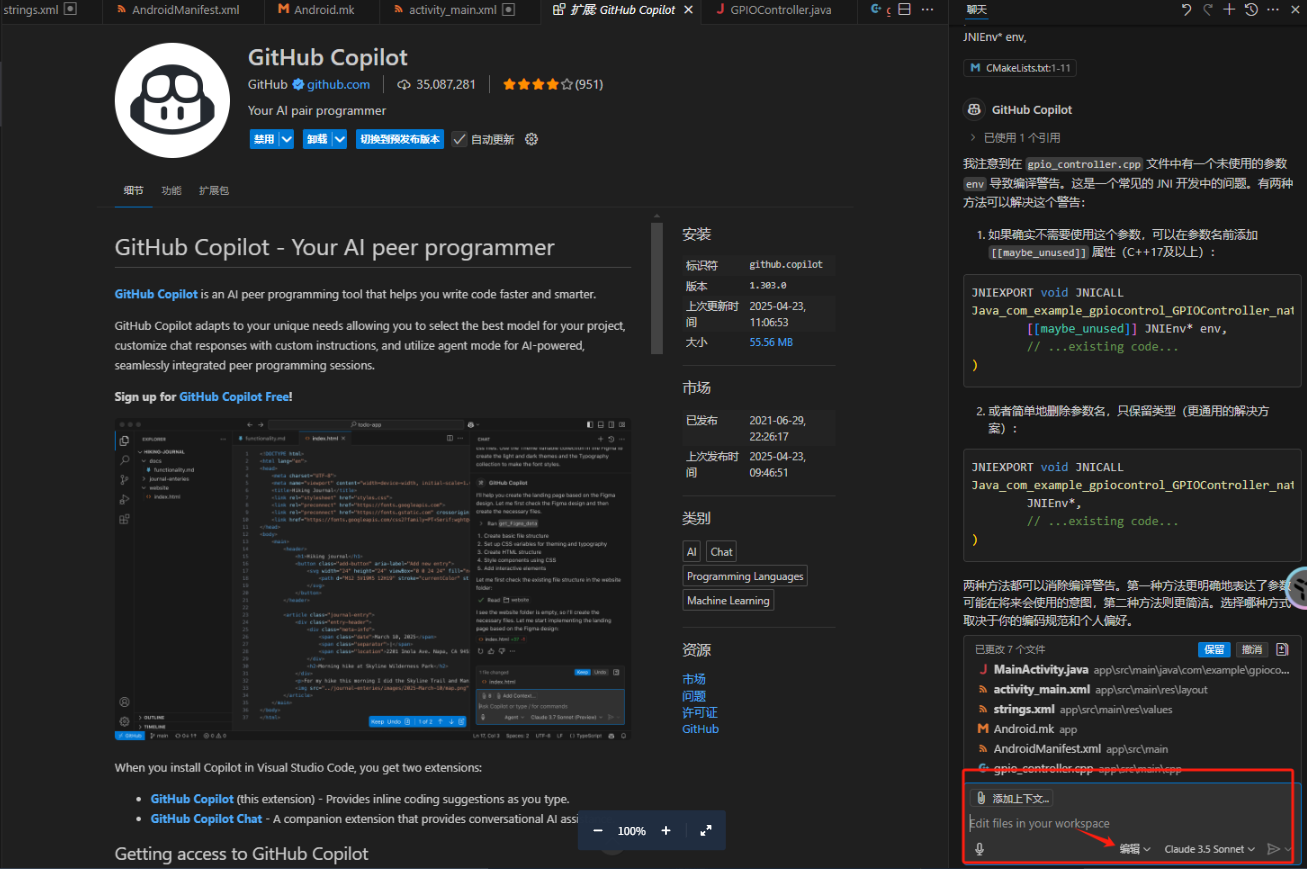Click the split editor layout icon
Viewport: 1307px width, 869px height.
904,10
